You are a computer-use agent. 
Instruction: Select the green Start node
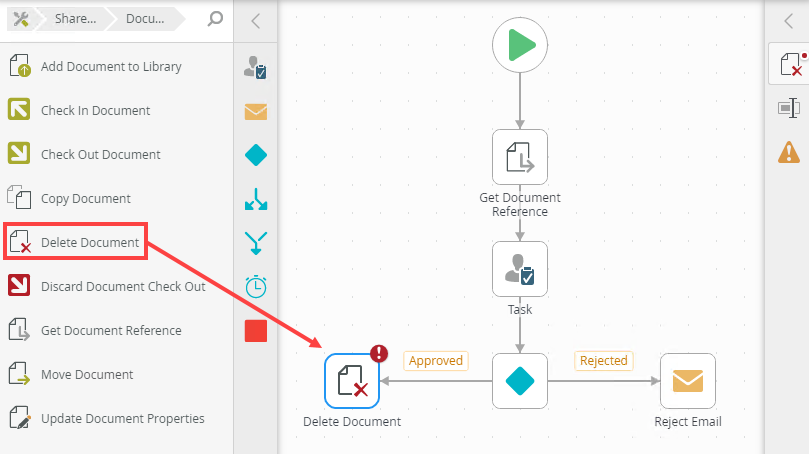pyautogui.click(x=520, y=45)
